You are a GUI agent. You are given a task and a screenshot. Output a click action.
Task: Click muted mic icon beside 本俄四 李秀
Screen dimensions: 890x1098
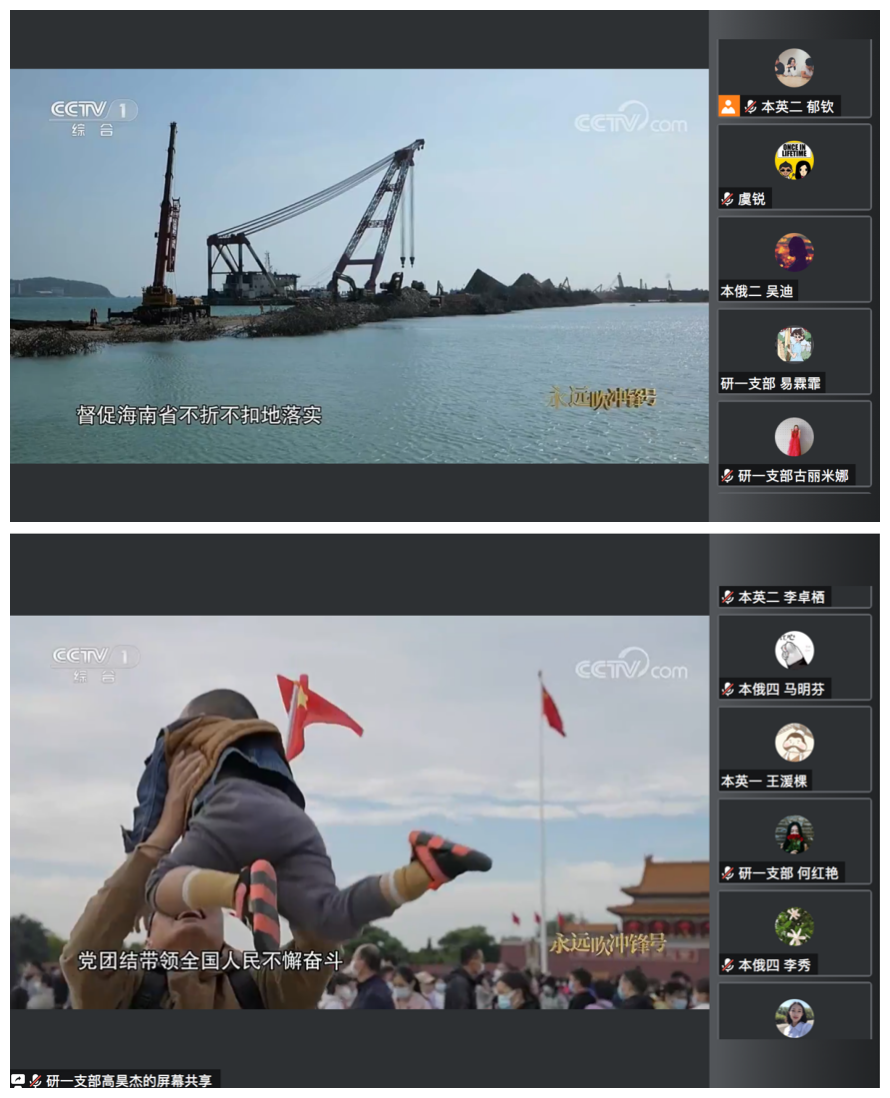(x=728, y=965)
